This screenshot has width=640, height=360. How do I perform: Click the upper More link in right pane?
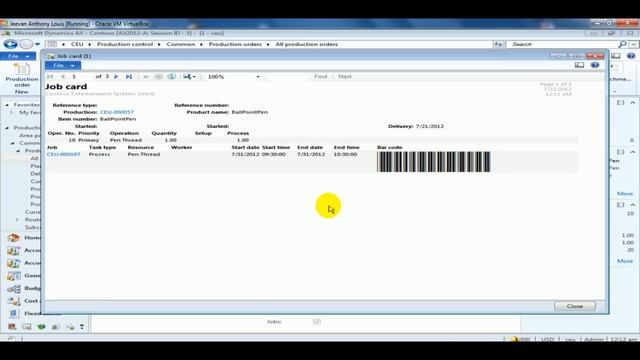(x=625, y=193)
